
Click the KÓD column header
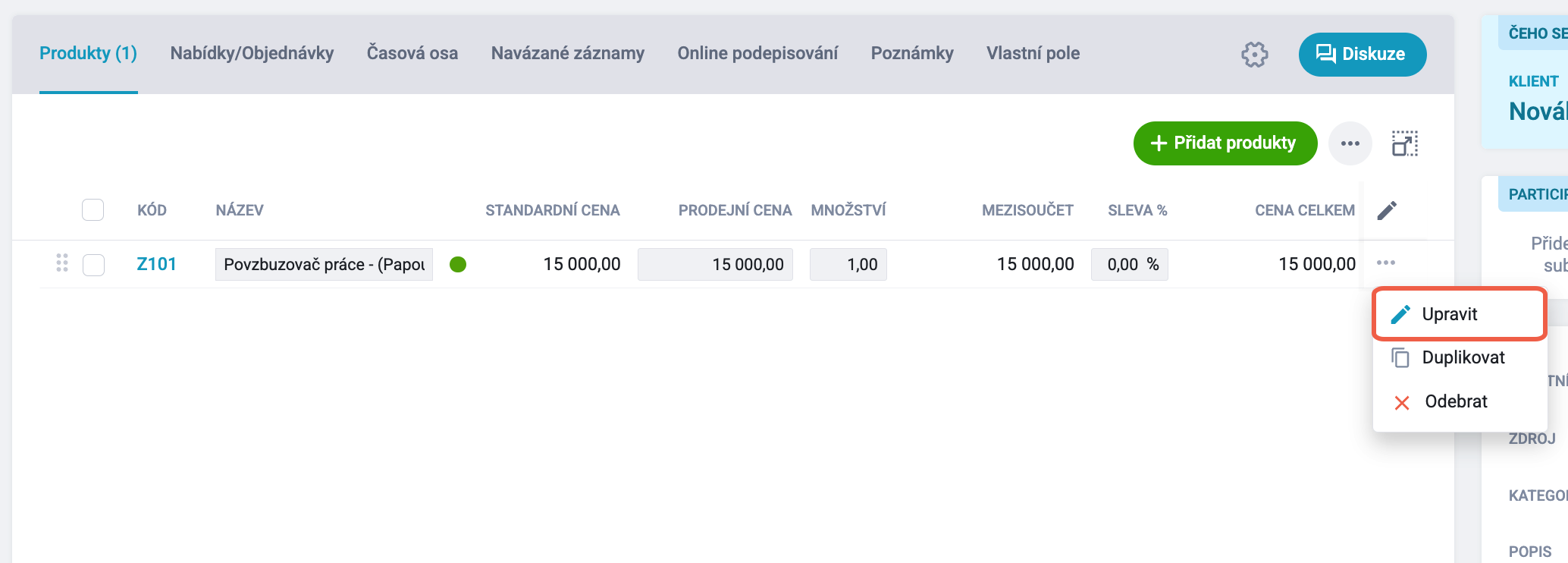click(152, 210)
